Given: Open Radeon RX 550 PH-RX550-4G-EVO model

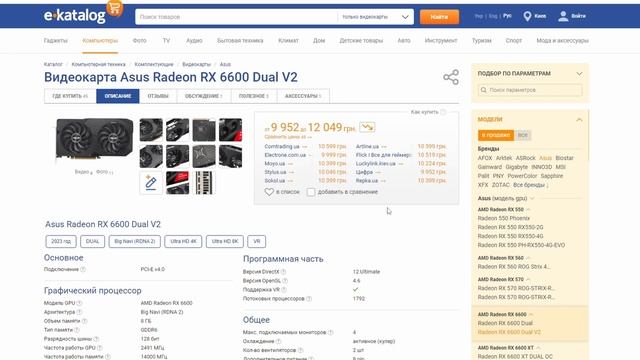Looking at the screenshot, I should 521,245.
